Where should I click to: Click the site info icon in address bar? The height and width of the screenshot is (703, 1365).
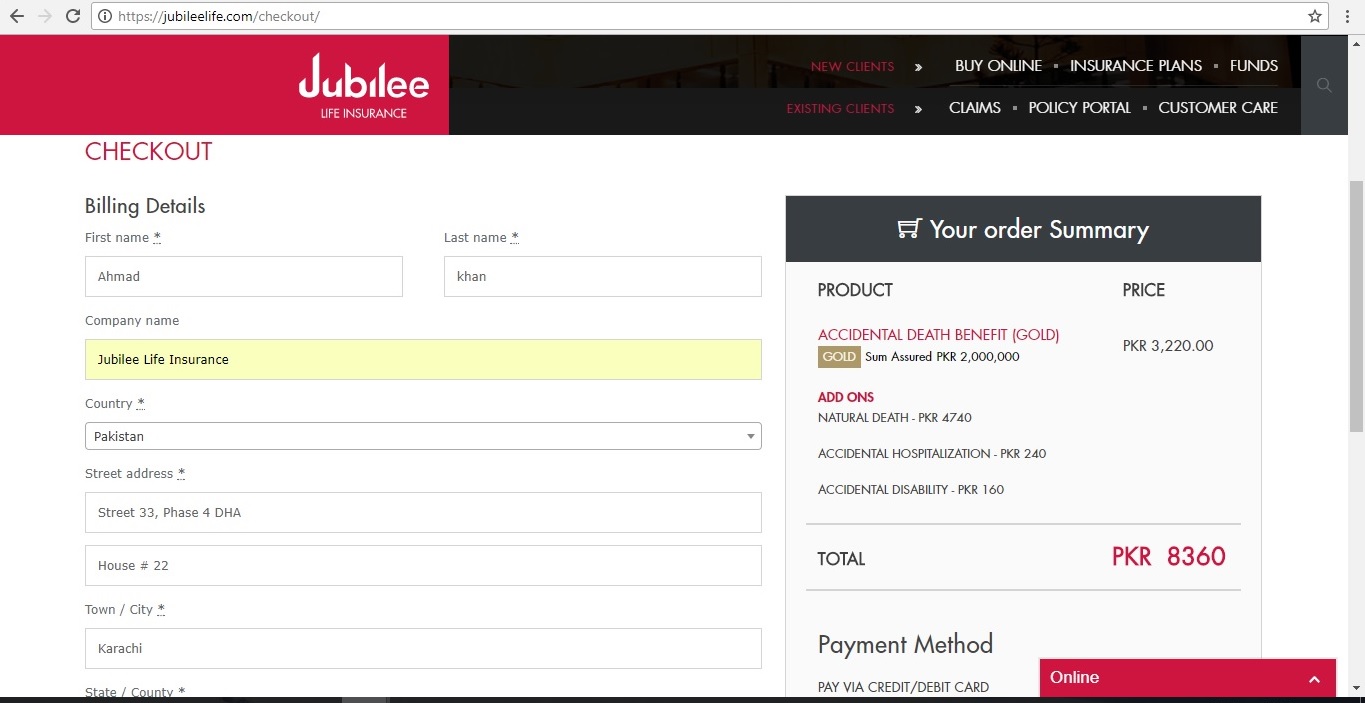tap(105, 16)
